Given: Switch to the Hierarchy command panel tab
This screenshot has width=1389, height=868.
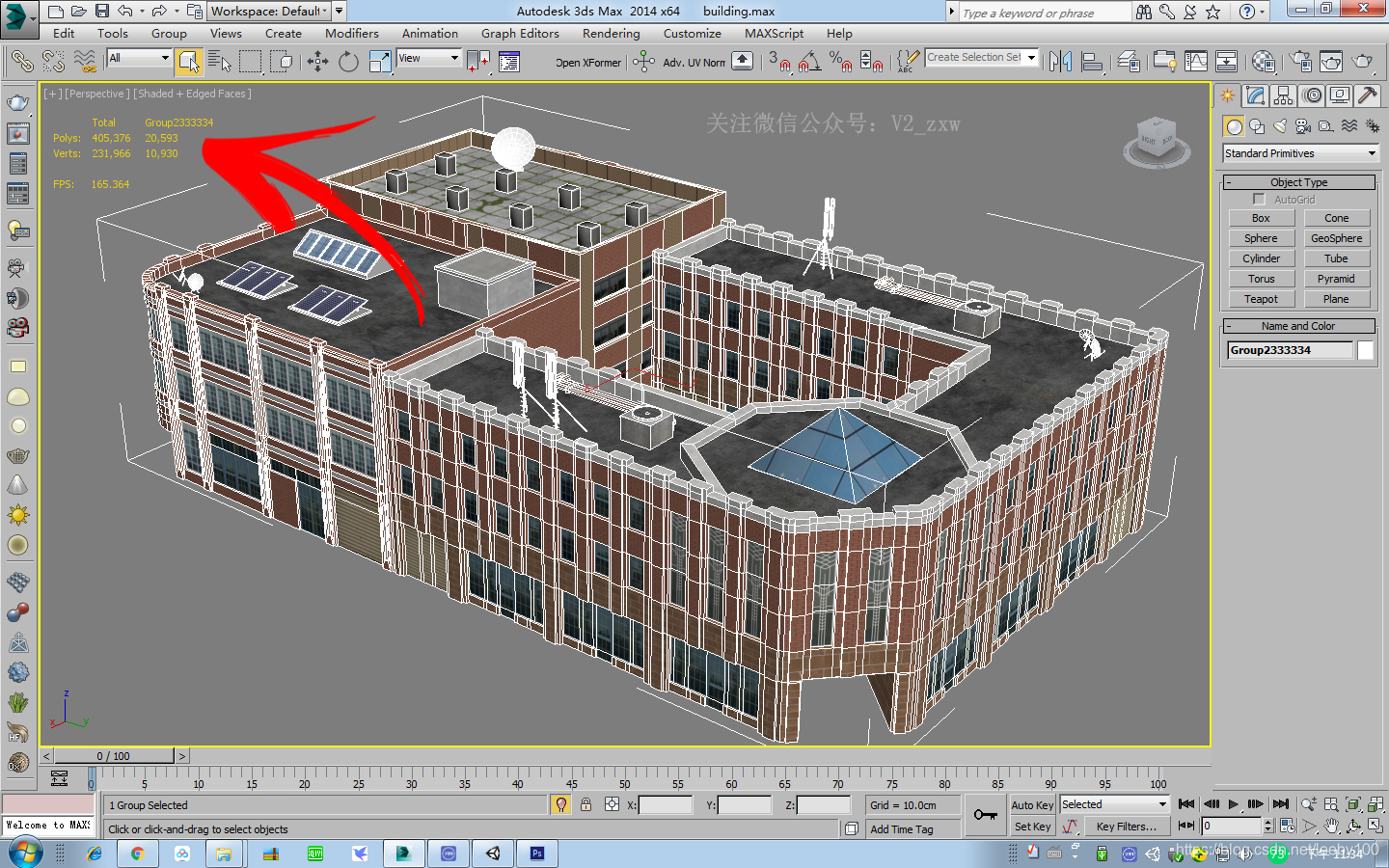Looking at the screenshot, I should 1283,95.
